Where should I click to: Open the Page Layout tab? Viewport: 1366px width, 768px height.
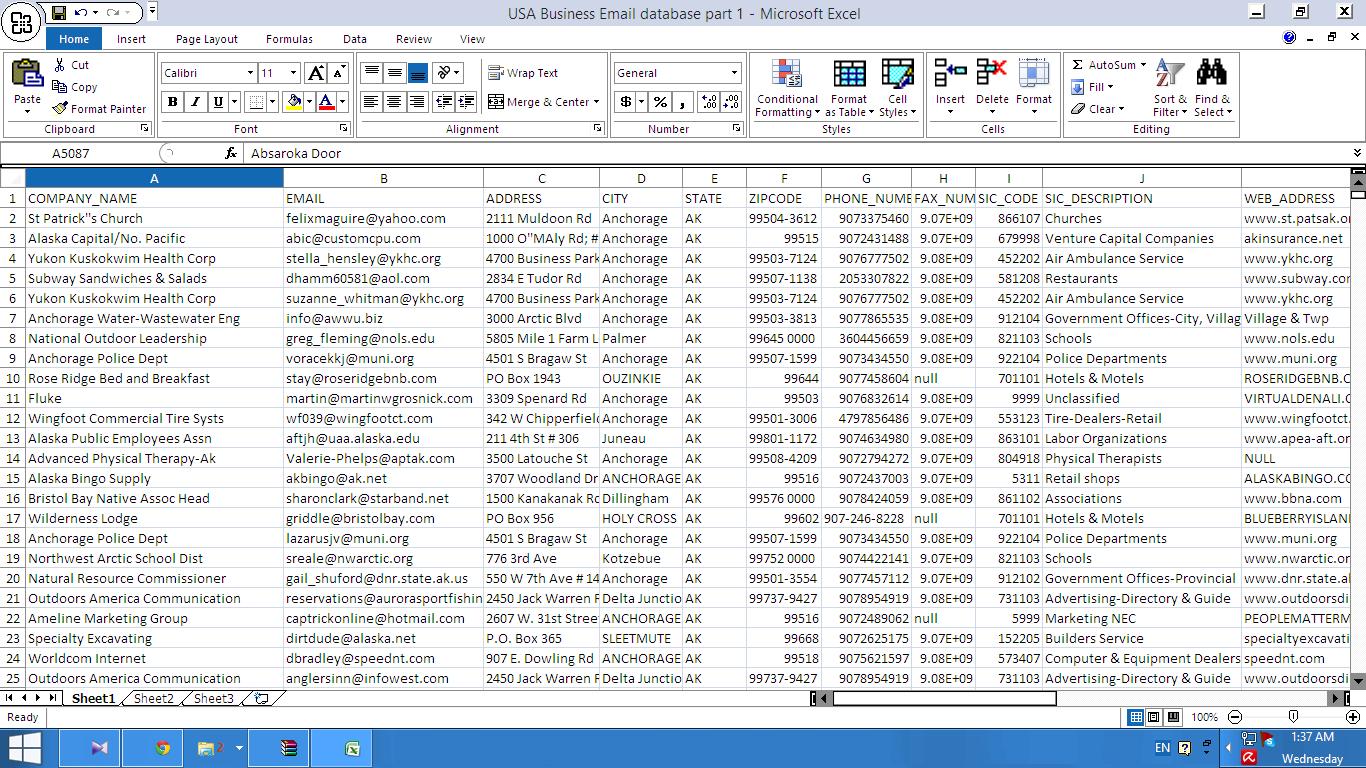pos(206,39)
